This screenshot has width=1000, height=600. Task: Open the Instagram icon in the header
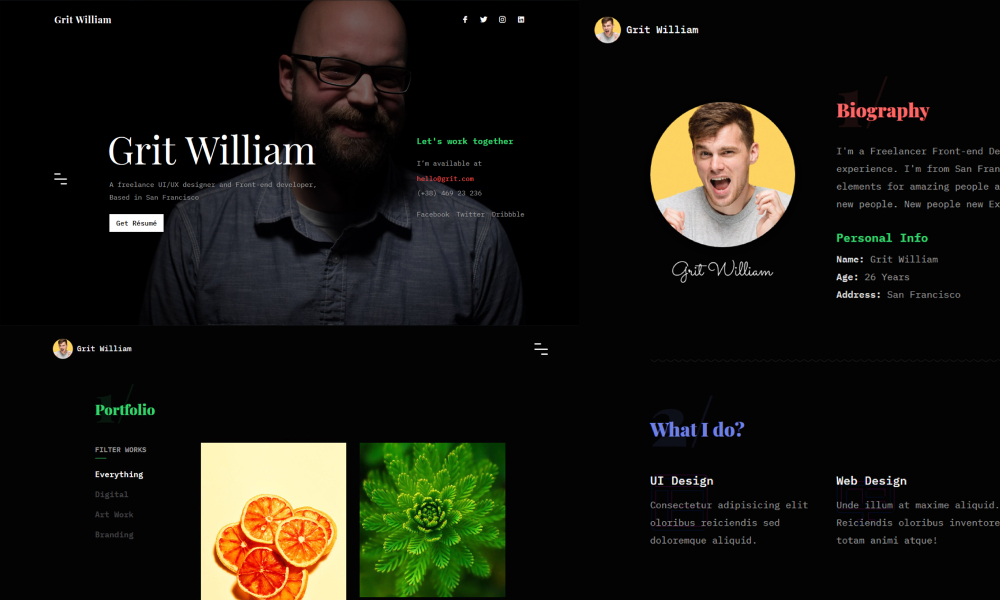tap(503, 20)
